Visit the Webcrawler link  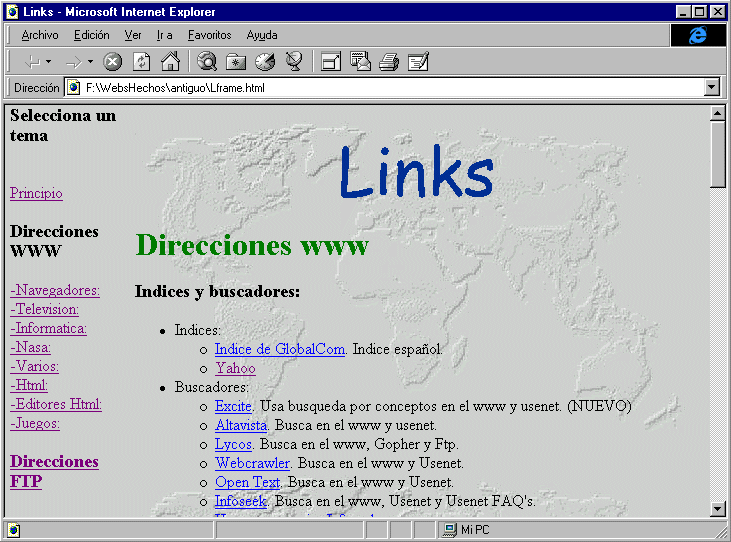pos(252,463)
